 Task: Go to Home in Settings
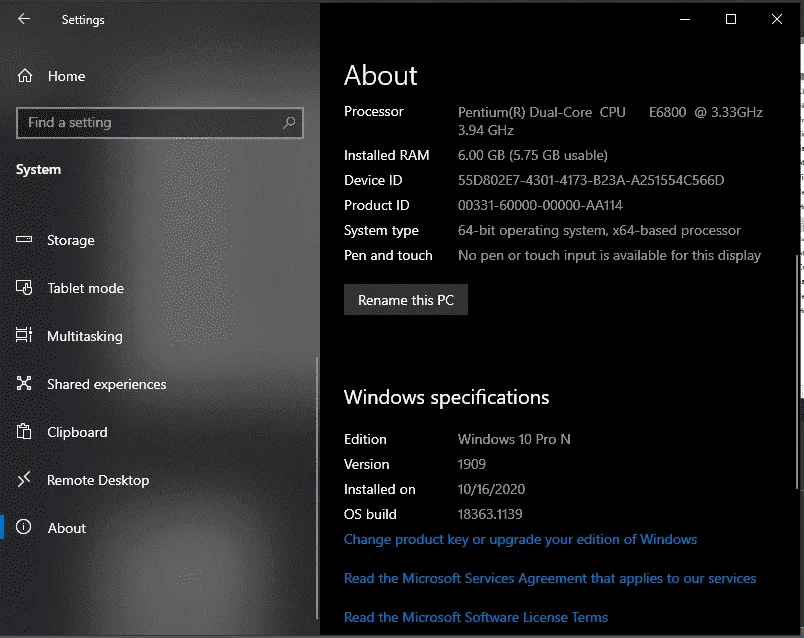(66, 76)
